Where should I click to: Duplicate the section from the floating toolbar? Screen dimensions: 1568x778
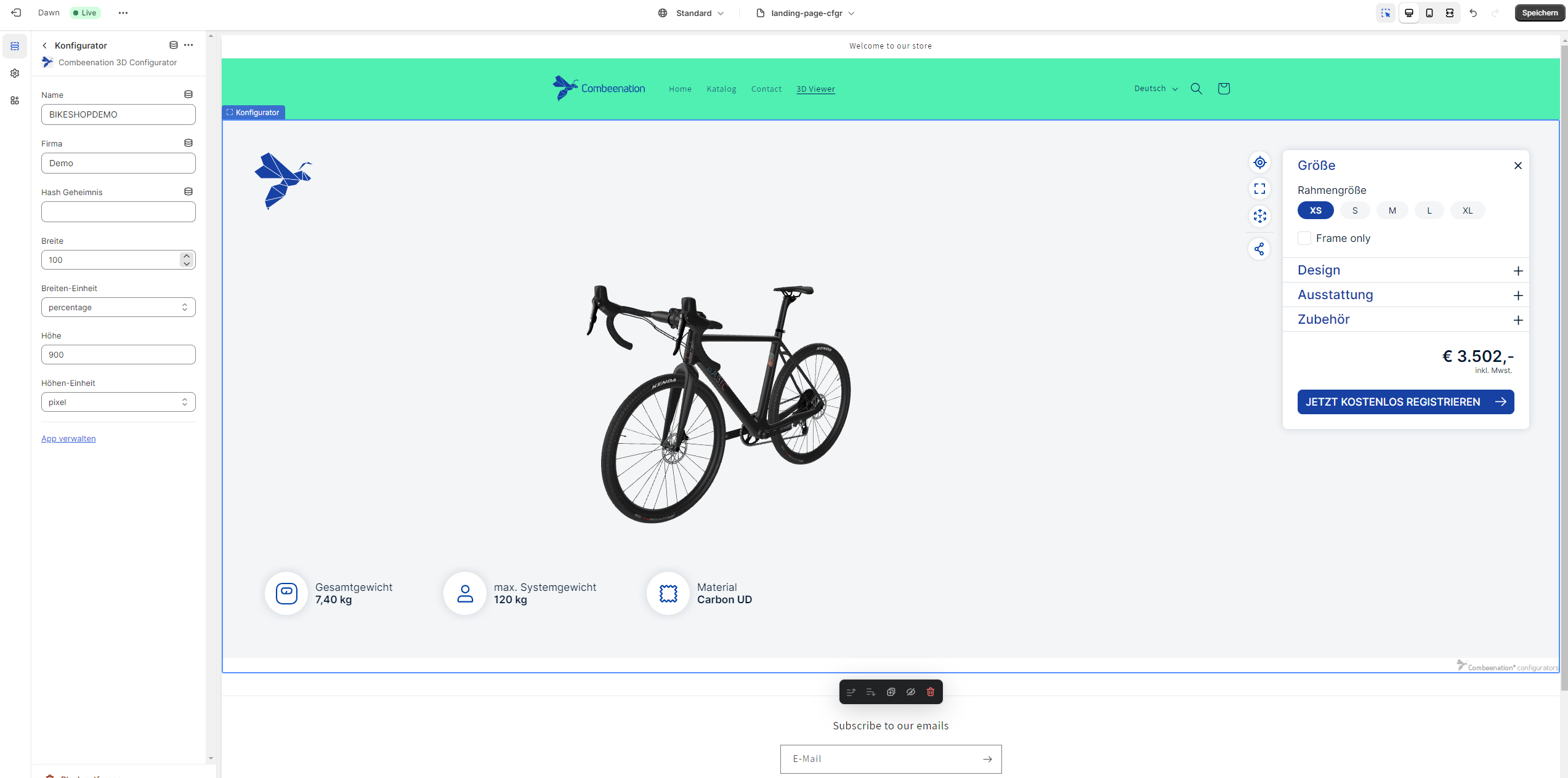(891, 692)
